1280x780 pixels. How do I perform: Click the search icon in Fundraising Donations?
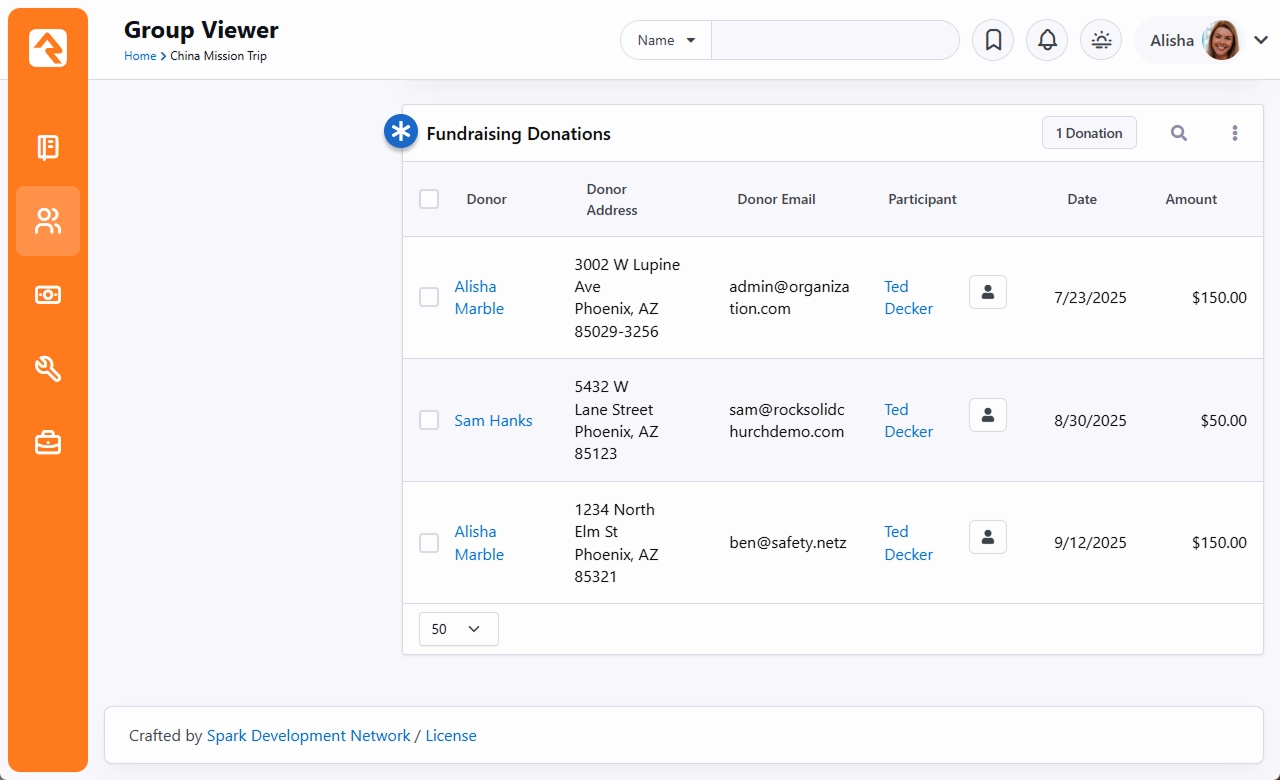[1179, 133]
